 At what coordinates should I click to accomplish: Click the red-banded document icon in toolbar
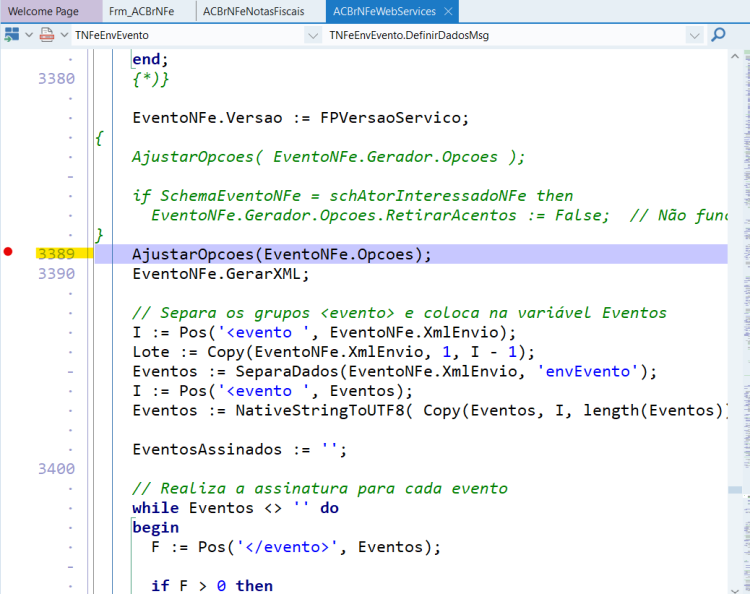[x=47, y=35]
